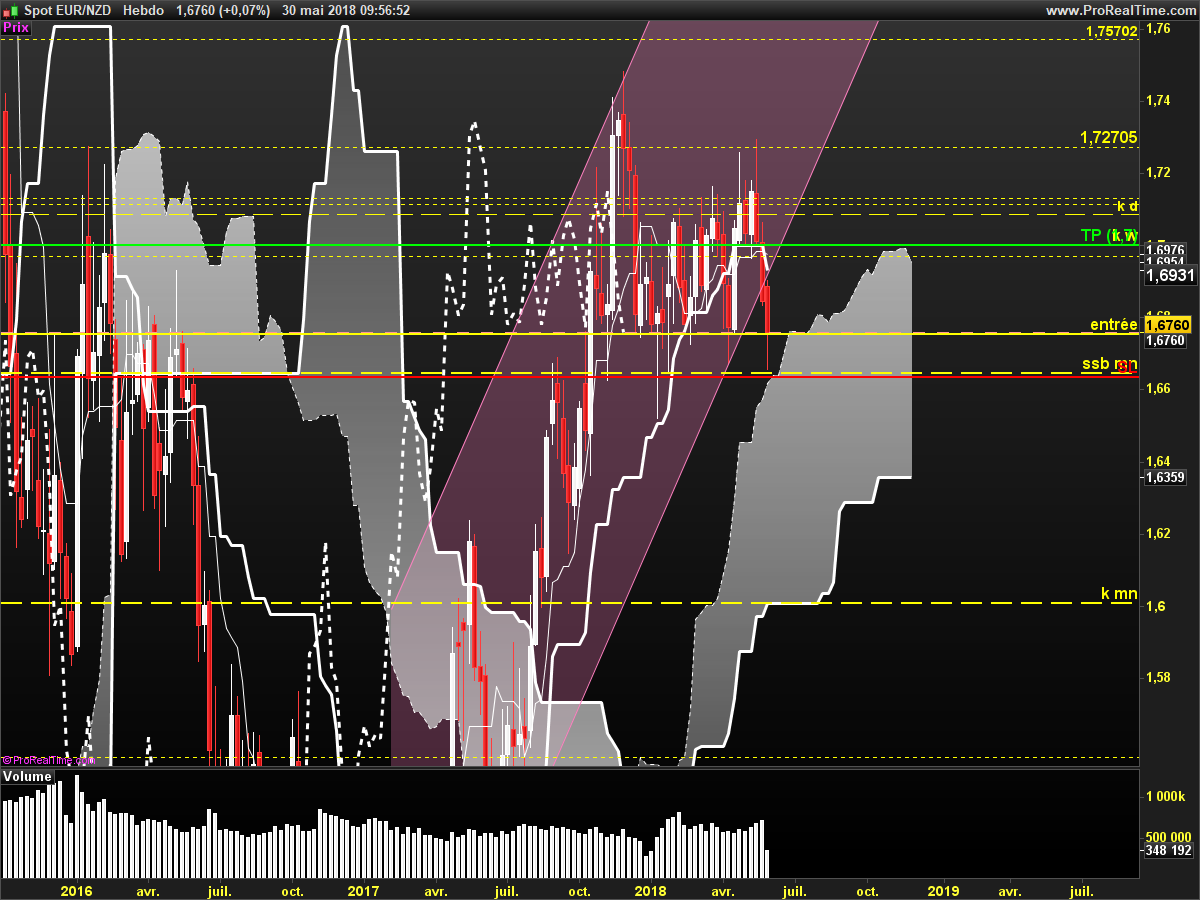The image size is (1200, 900).
Task: Click the 1 000k volume axis label
Action: click(1165, 796)
